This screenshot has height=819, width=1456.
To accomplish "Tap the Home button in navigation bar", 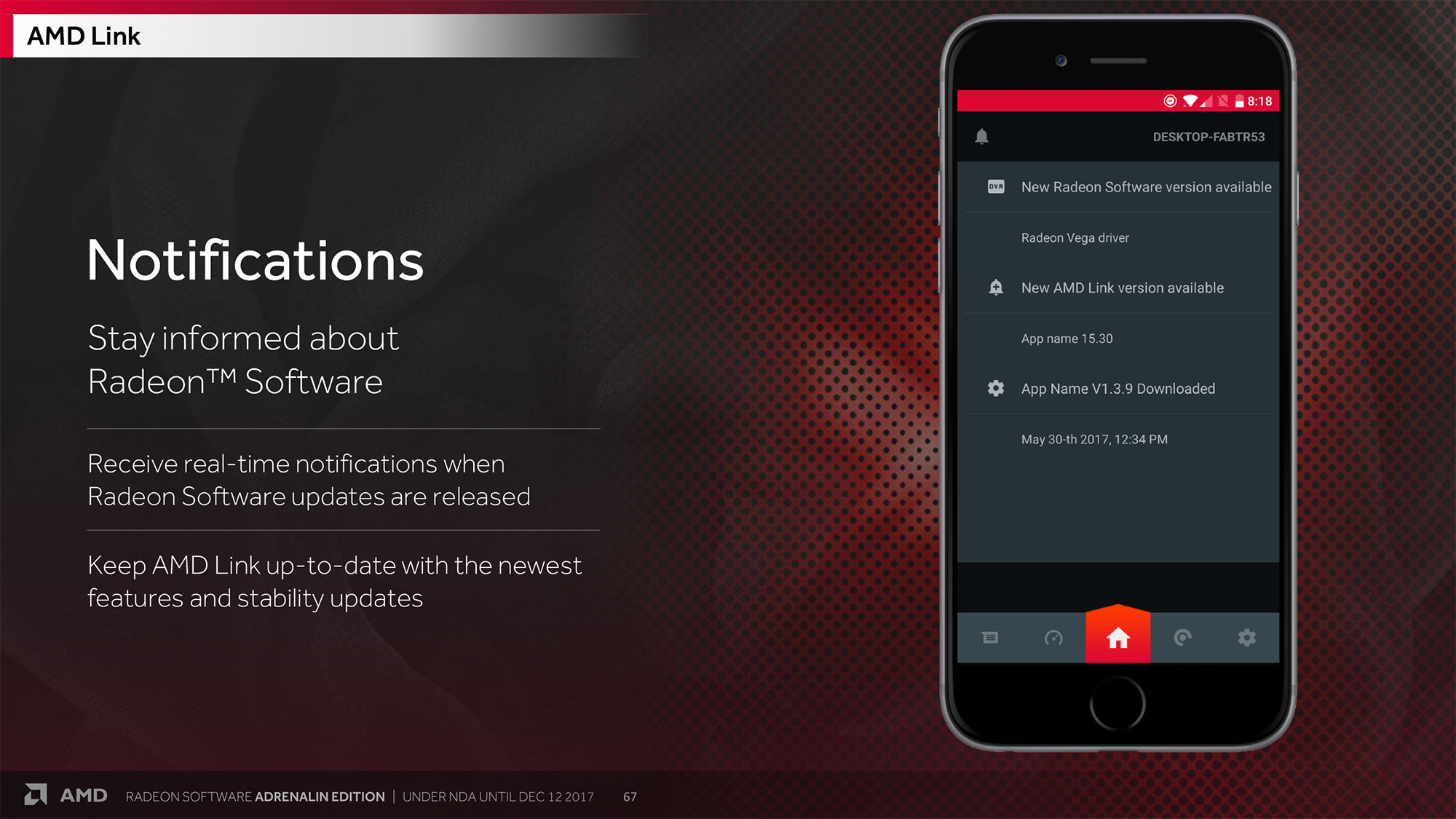I will pos(1118,636).
